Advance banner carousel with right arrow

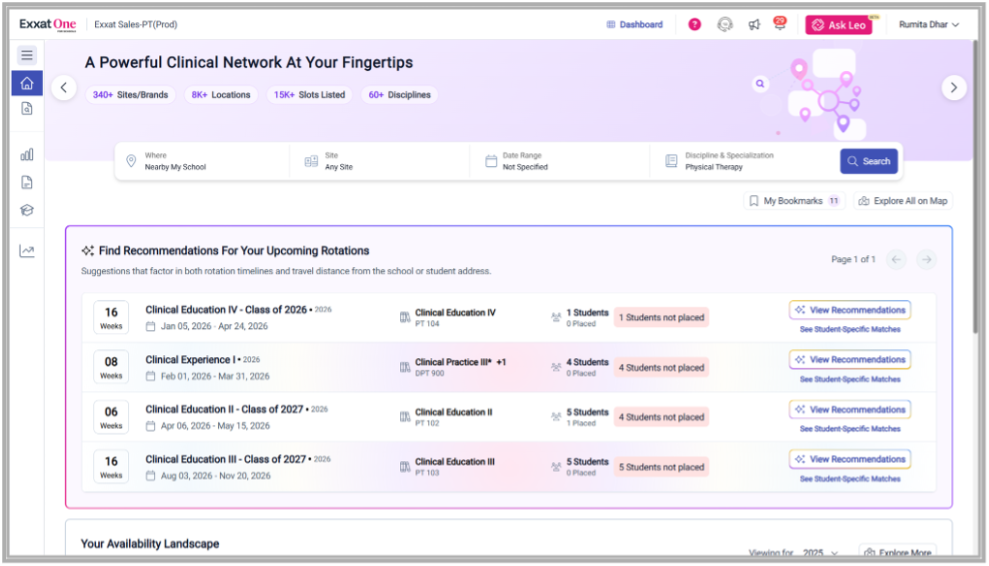click(953, 88)
